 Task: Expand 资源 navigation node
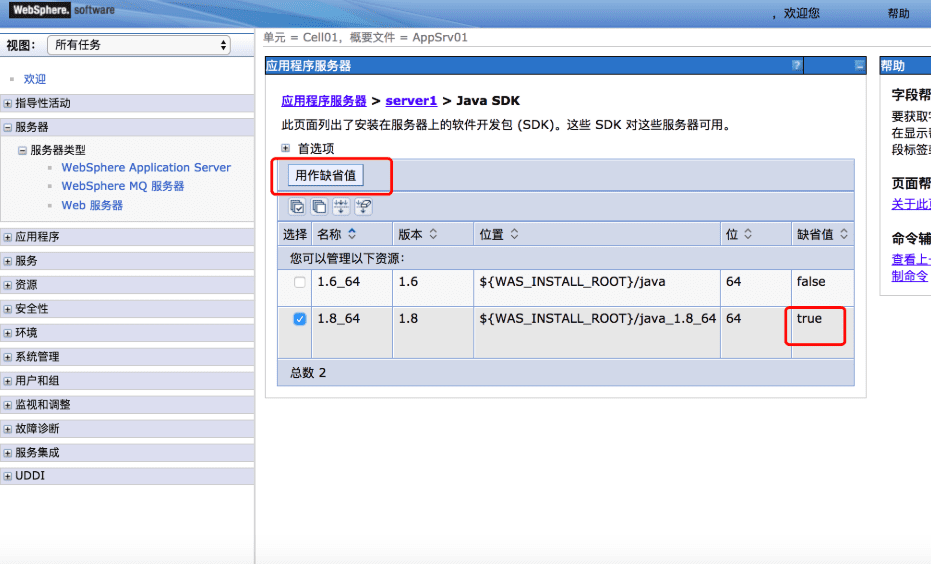[x=7, y=285]
